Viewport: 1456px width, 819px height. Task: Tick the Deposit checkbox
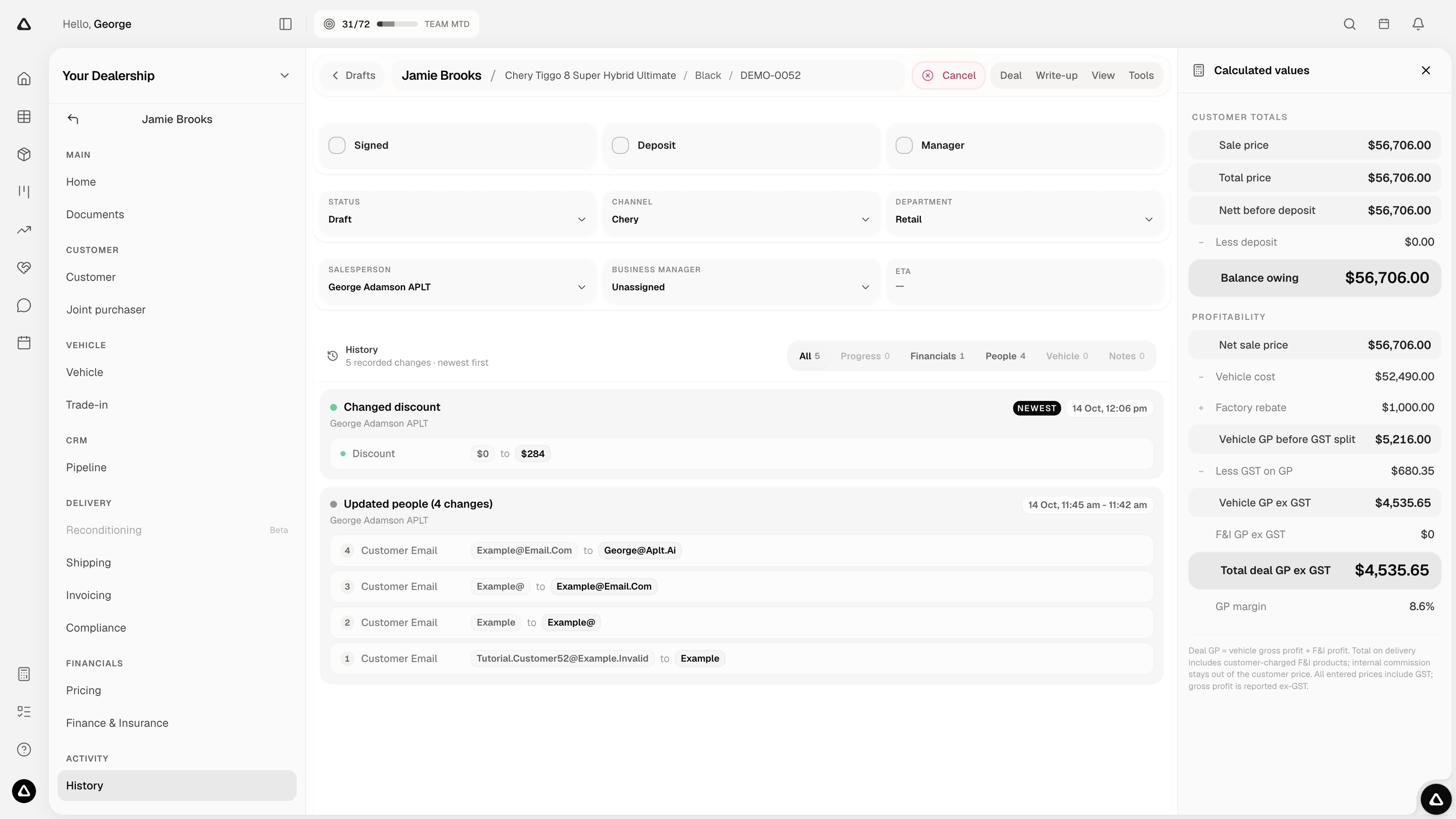620,145
